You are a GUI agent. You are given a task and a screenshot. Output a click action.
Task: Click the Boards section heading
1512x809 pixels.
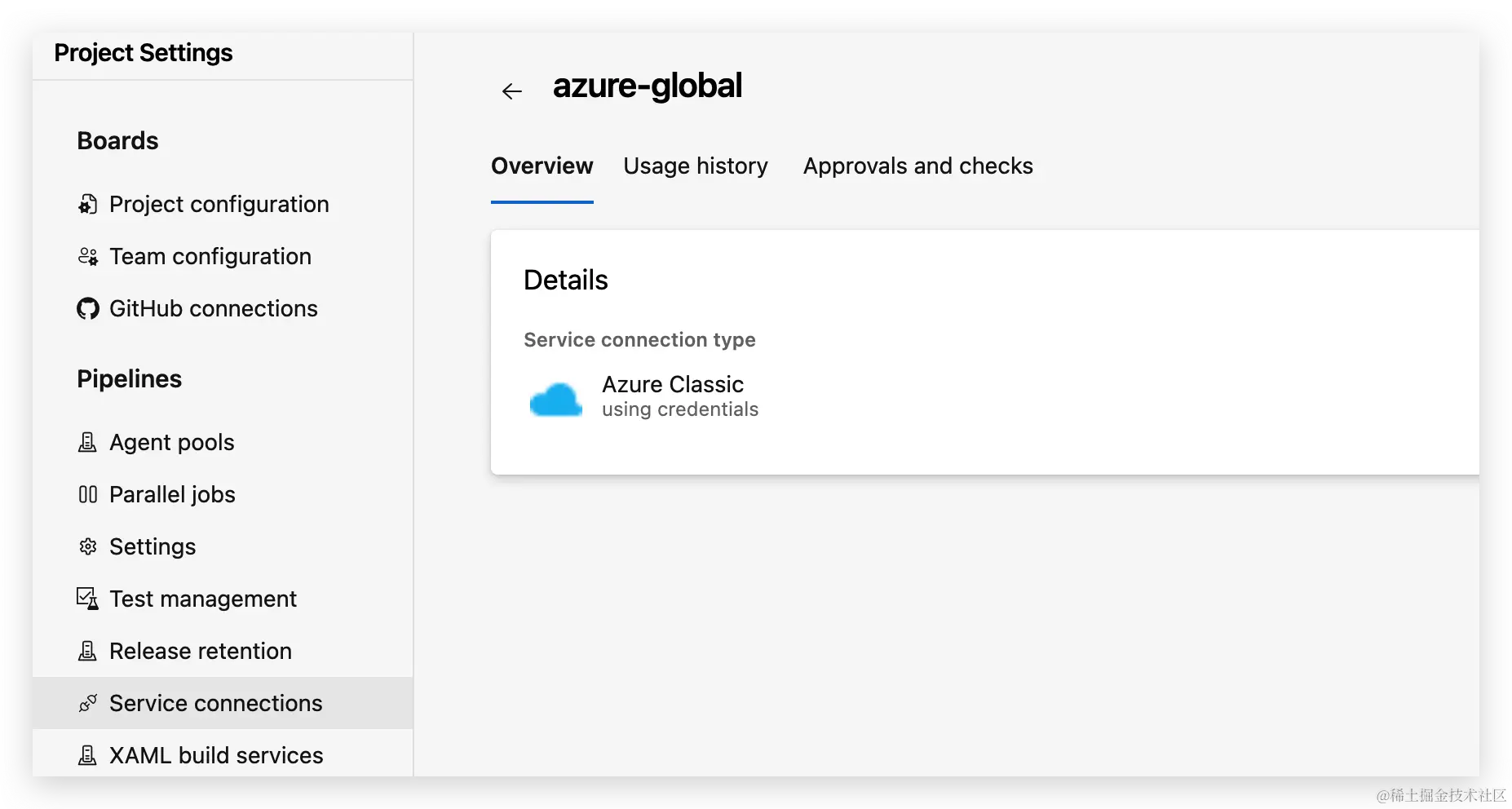(x=118, y=140)
